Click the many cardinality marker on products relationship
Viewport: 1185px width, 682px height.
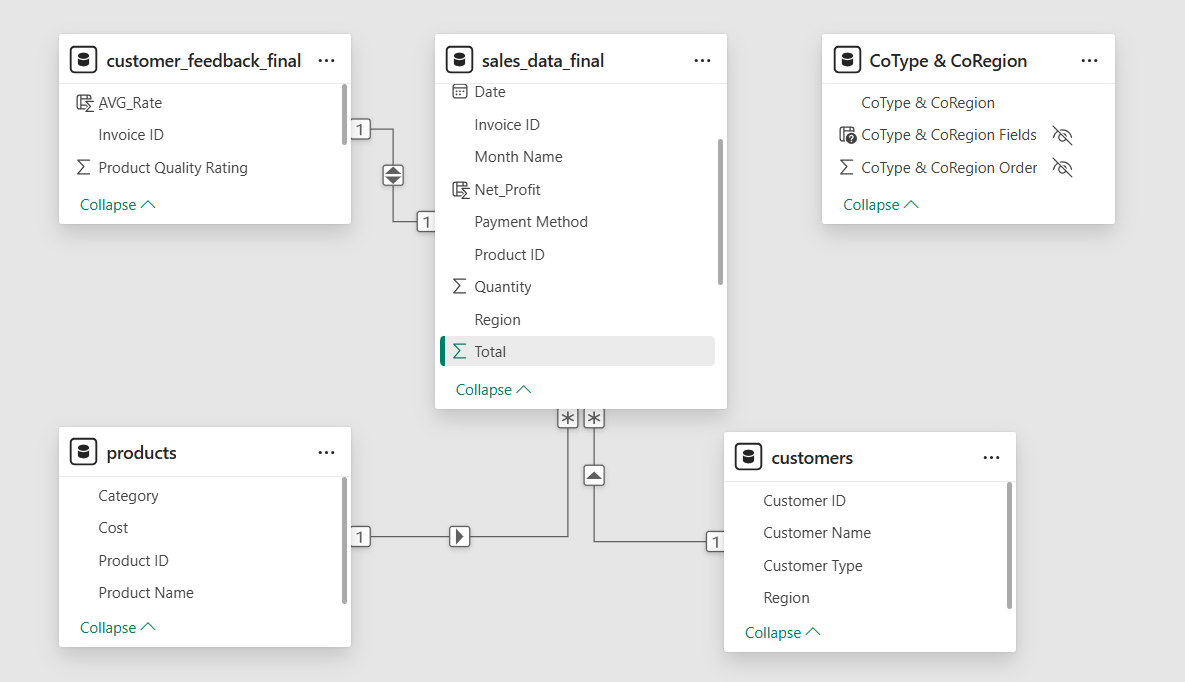pos(568,418)
